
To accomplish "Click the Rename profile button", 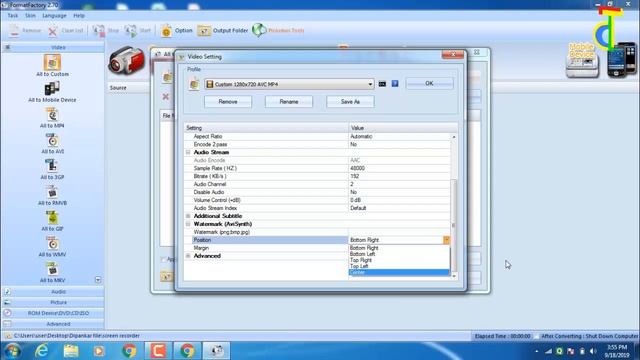I will tap(289, 102).
